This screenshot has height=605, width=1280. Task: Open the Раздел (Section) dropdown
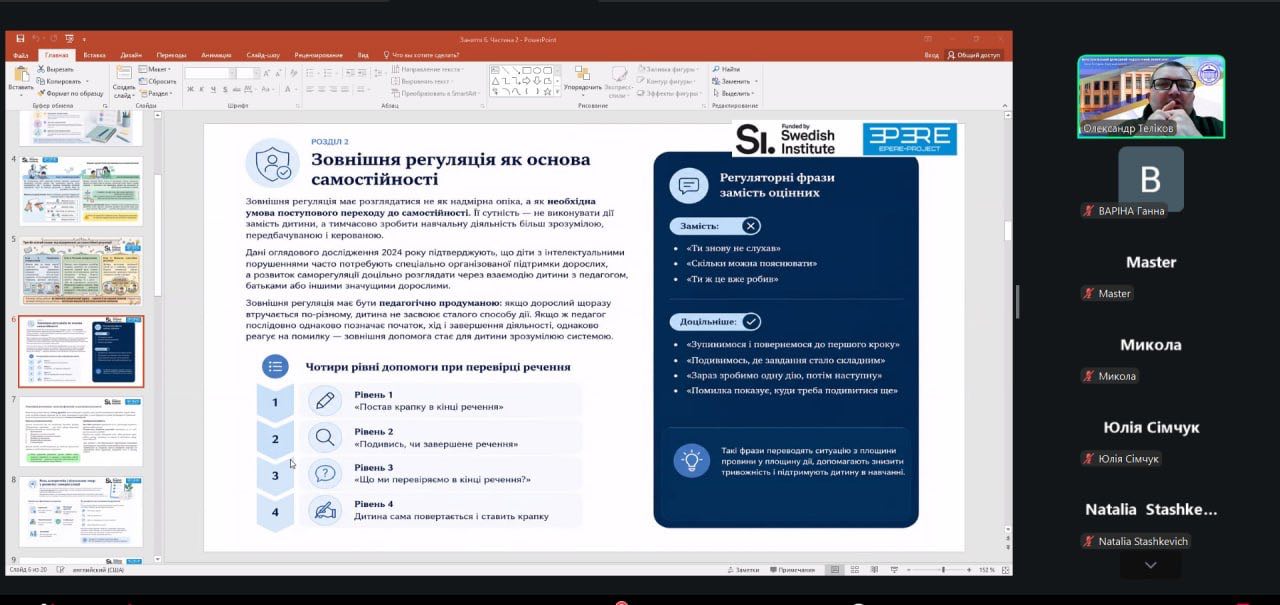(x=156, y=93)
